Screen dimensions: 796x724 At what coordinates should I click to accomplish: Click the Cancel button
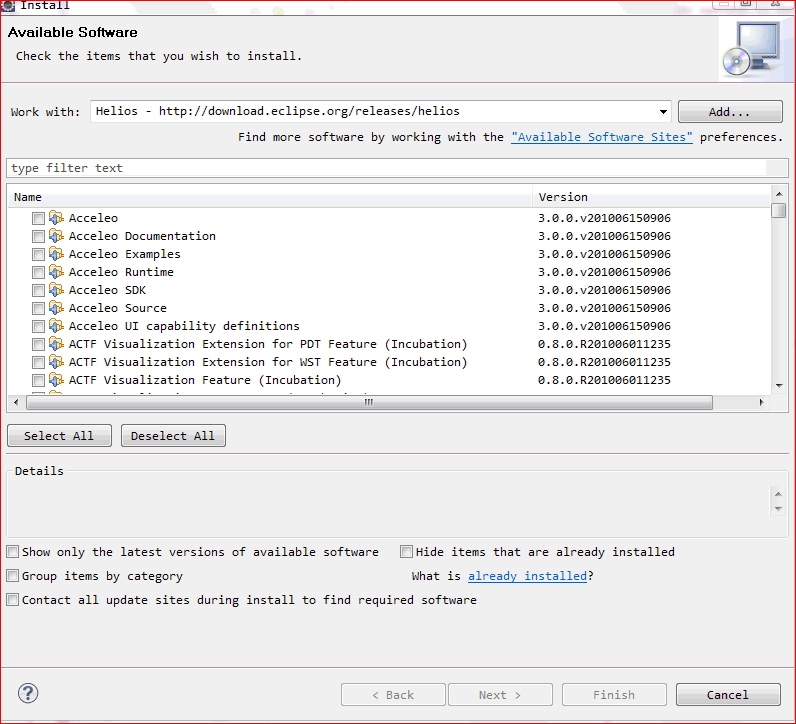(x=728, y=695)
